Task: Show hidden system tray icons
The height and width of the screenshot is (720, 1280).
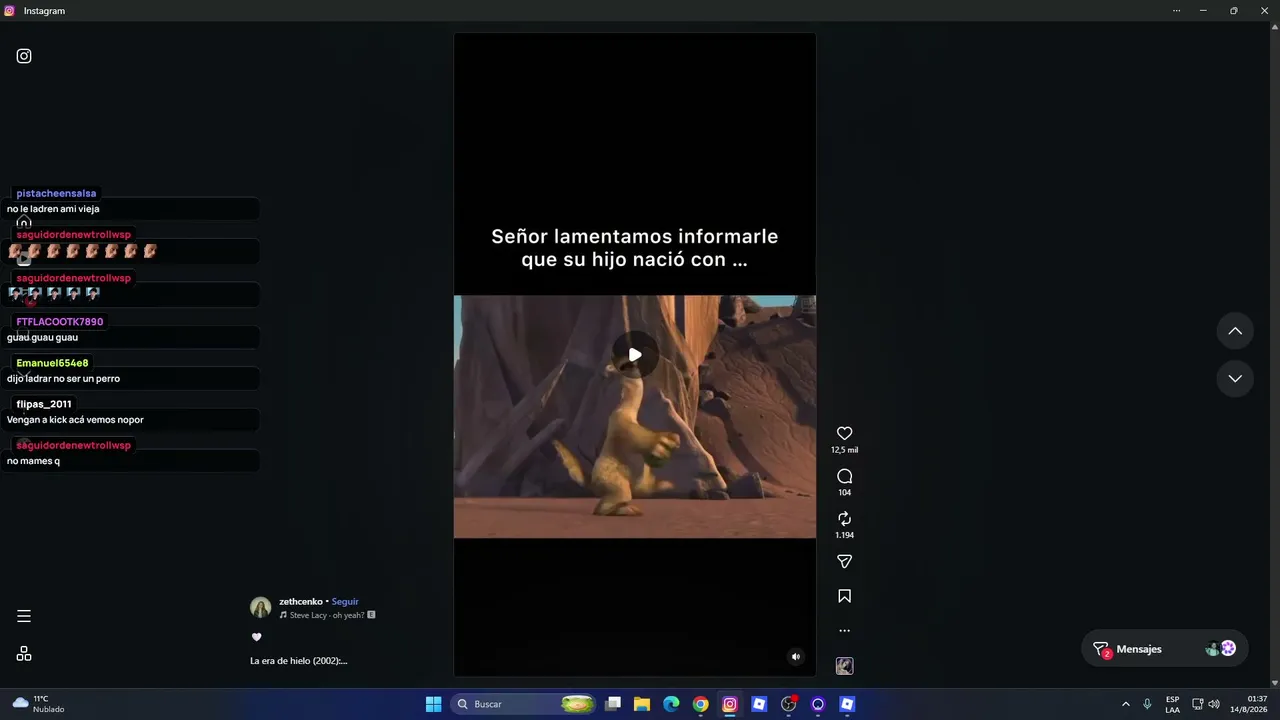Action: [1126, 704]
